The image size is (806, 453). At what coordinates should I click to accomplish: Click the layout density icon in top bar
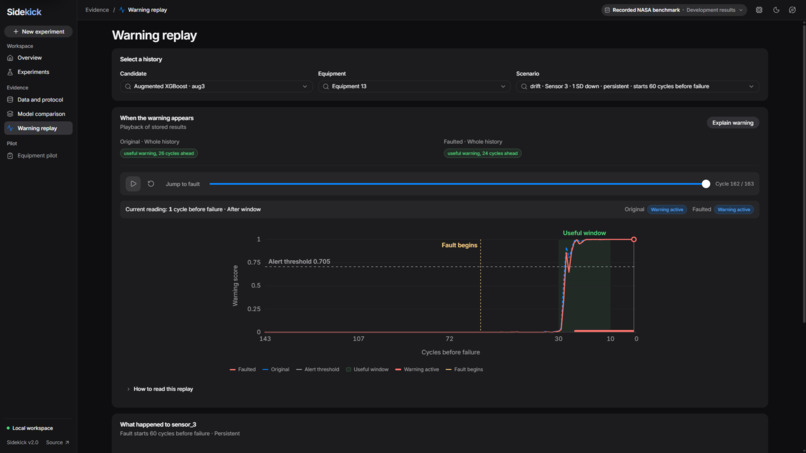pyautogui.click(x=759, y=10)
